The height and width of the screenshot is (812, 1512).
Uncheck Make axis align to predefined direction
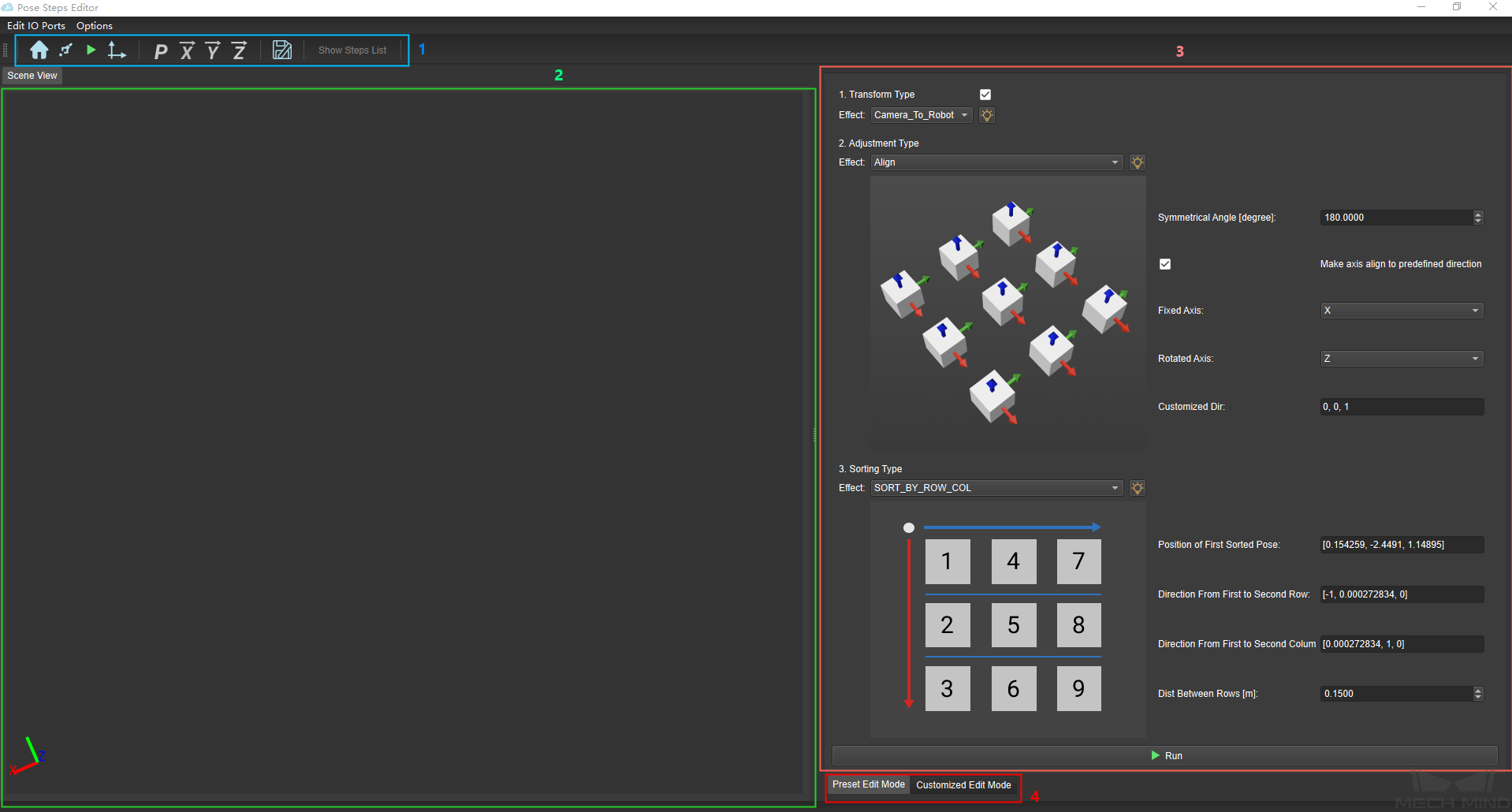(x=1165, y=264)
